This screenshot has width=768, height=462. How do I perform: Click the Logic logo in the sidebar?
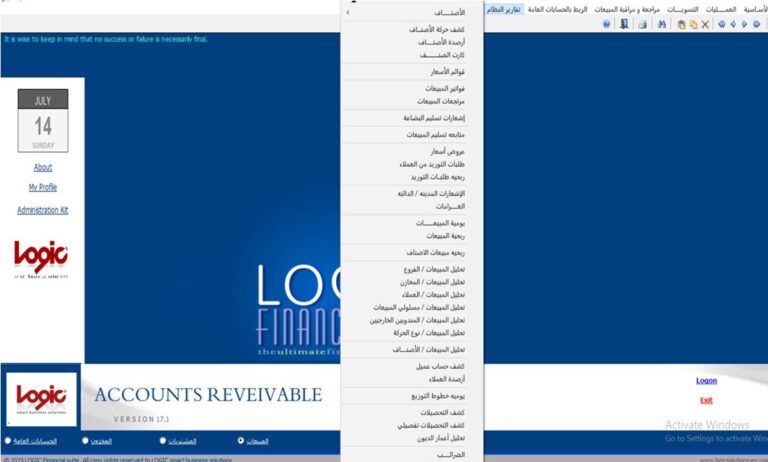pos(41,258)
